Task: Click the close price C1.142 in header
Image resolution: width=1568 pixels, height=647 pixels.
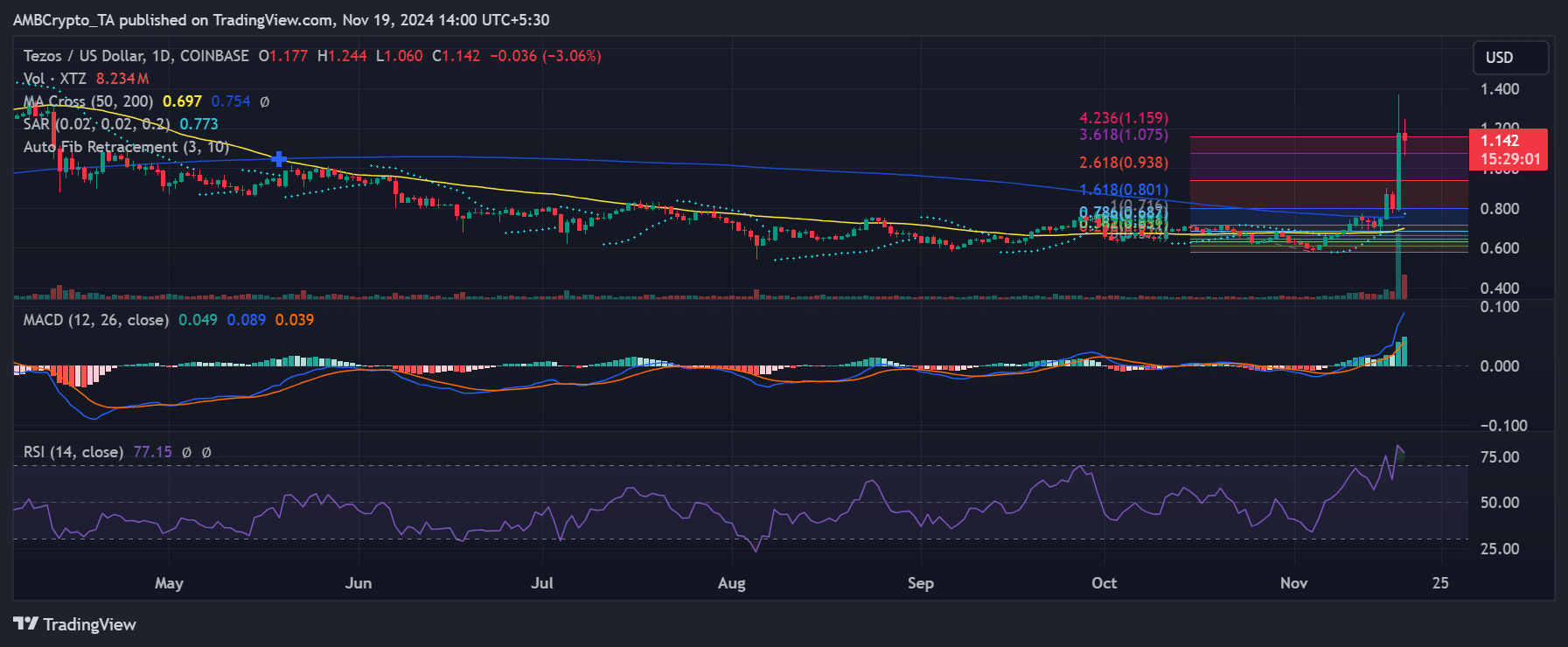Action: [x=456, y=56]
